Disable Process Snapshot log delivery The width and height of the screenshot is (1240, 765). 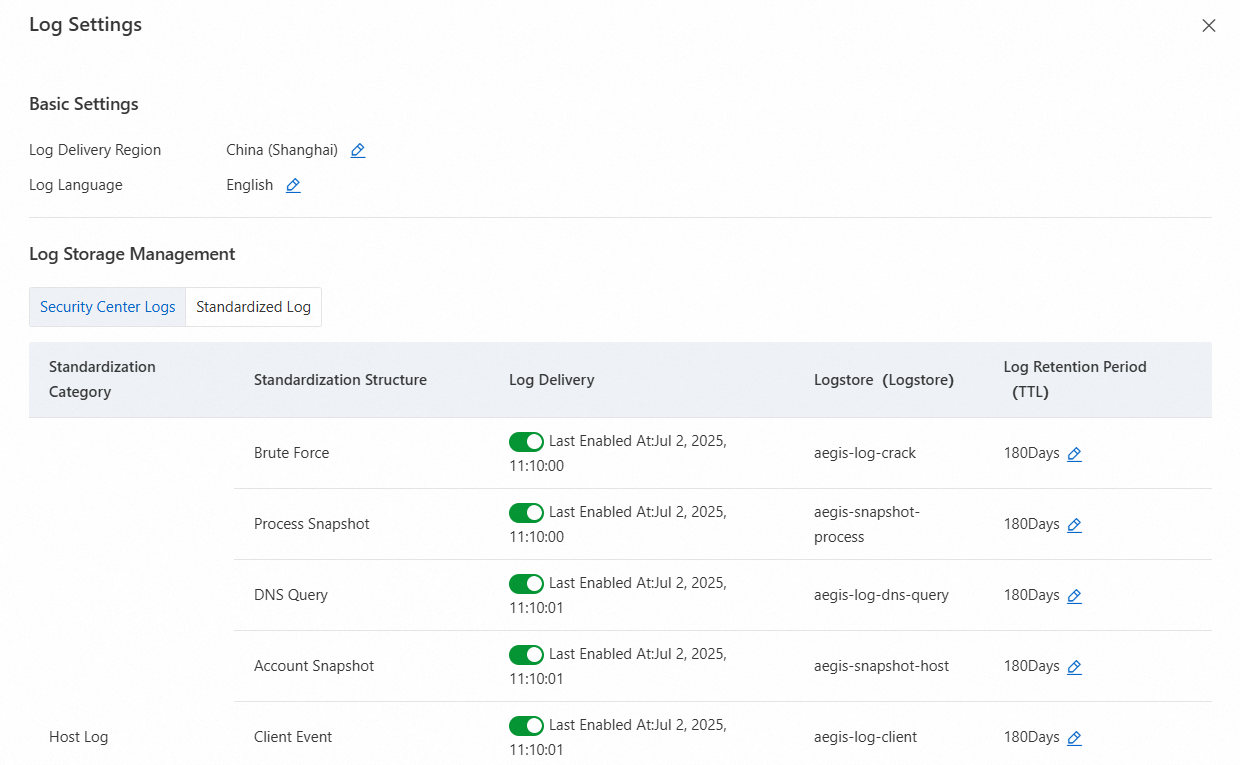[x=526, y=513]
